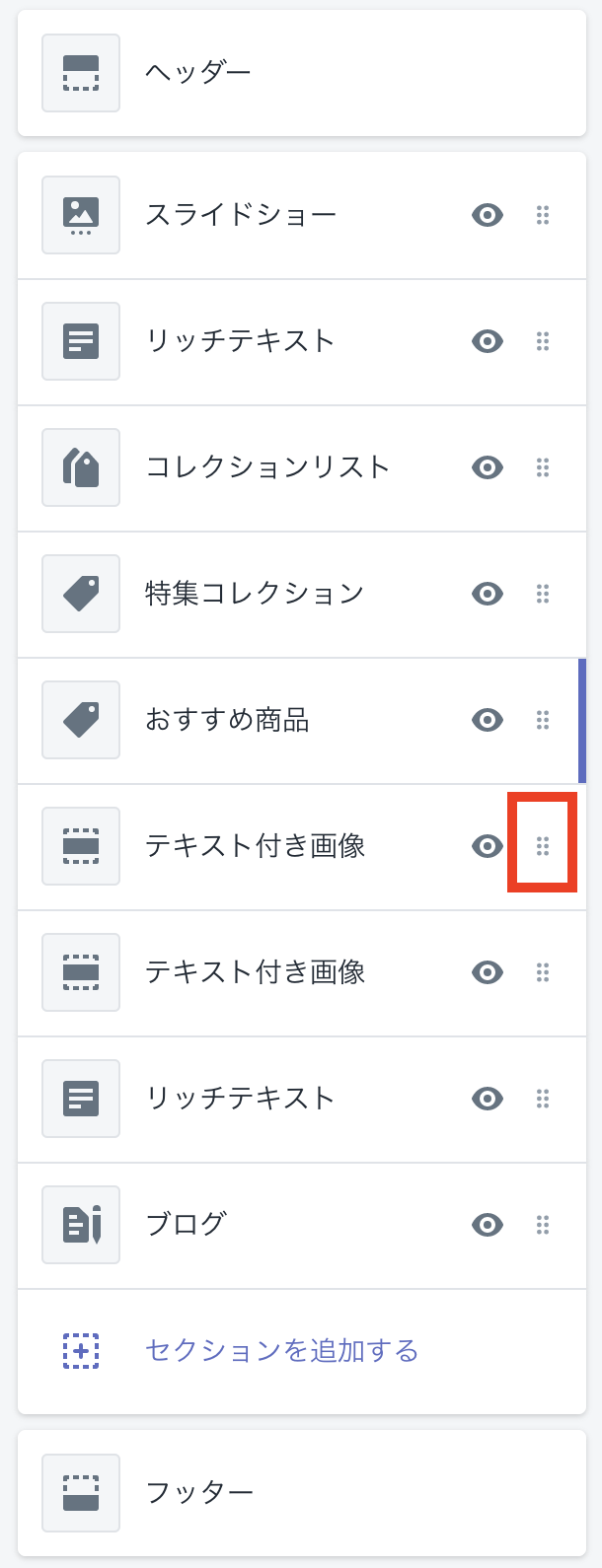The height and width of the screenshot is (1568, 602).
Task: Click the dashed plus add-section icon
Action: coord(81,1351)
